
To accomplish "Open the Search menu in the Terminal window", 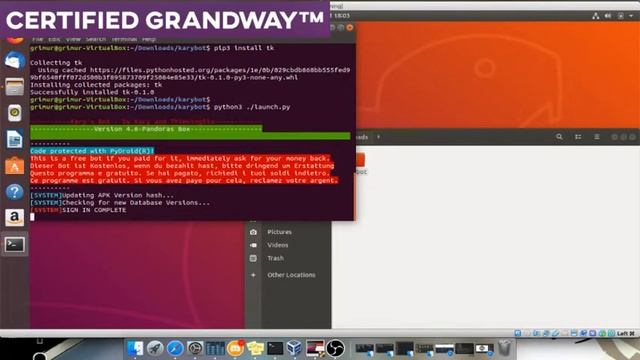I will point(96,39).
